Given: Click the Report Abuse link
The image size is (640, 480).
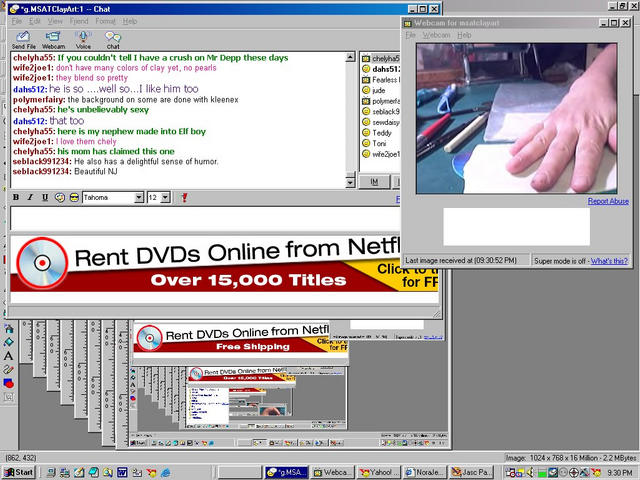Looking at the screenshot, I should 608,201.
